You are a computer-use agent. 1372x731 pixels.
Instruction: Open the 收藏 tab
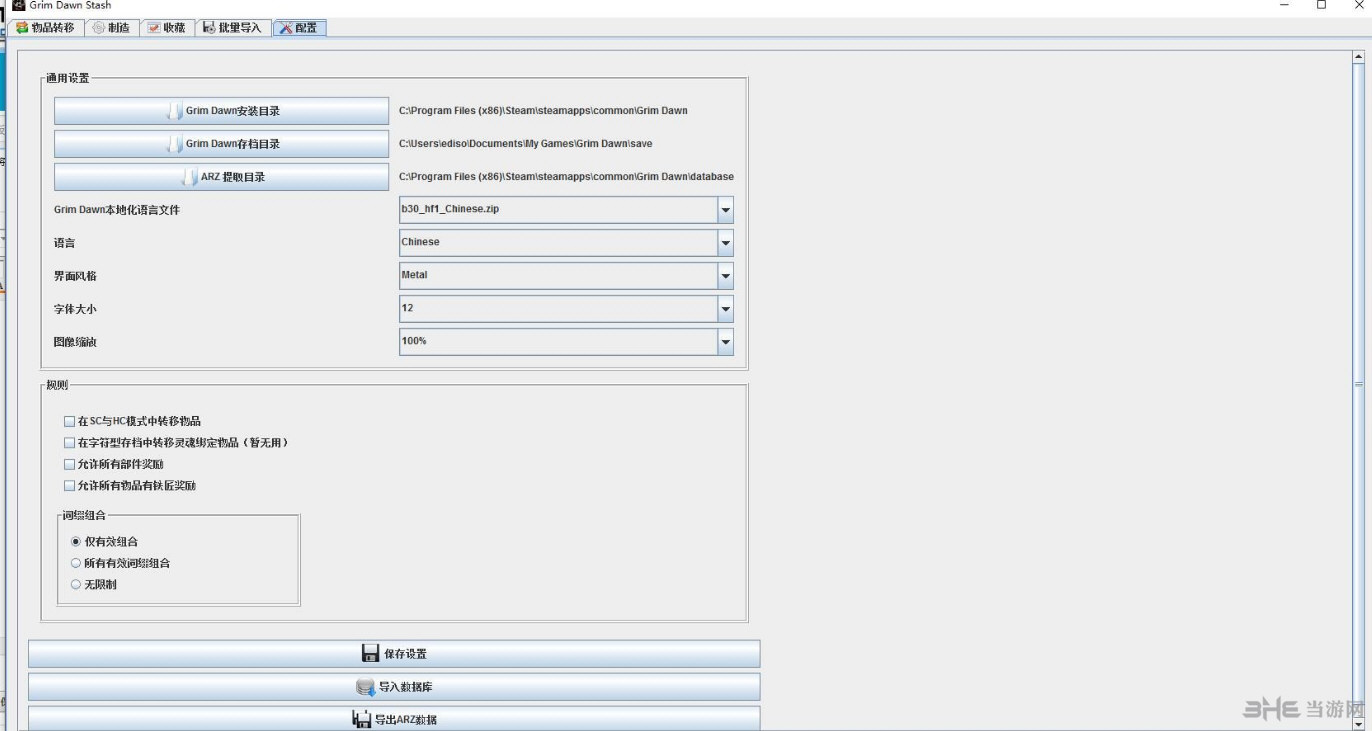click(x=166, y=28)
